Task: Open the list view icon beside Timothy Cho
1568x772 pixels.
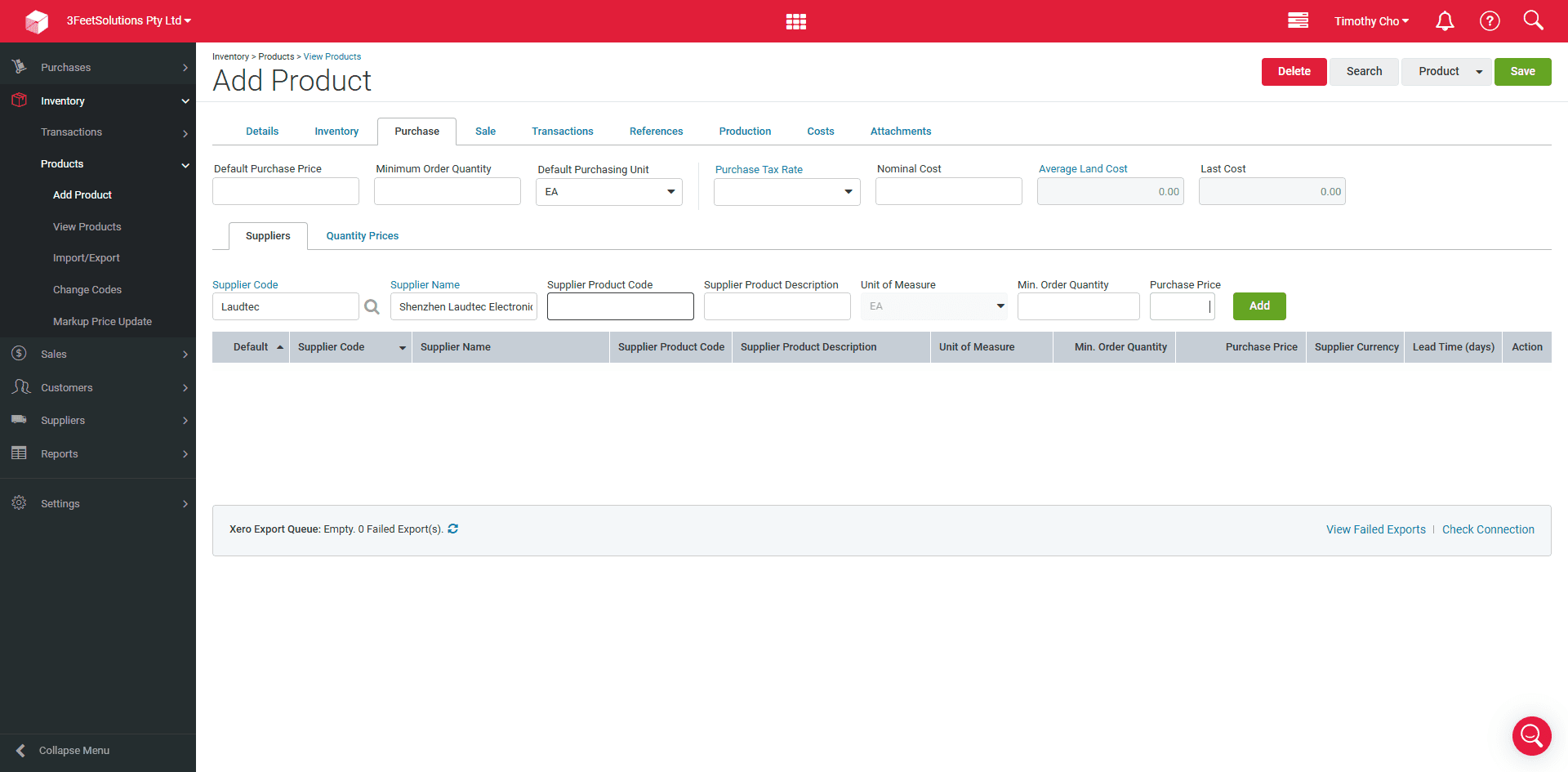Action: [1298, 20]
